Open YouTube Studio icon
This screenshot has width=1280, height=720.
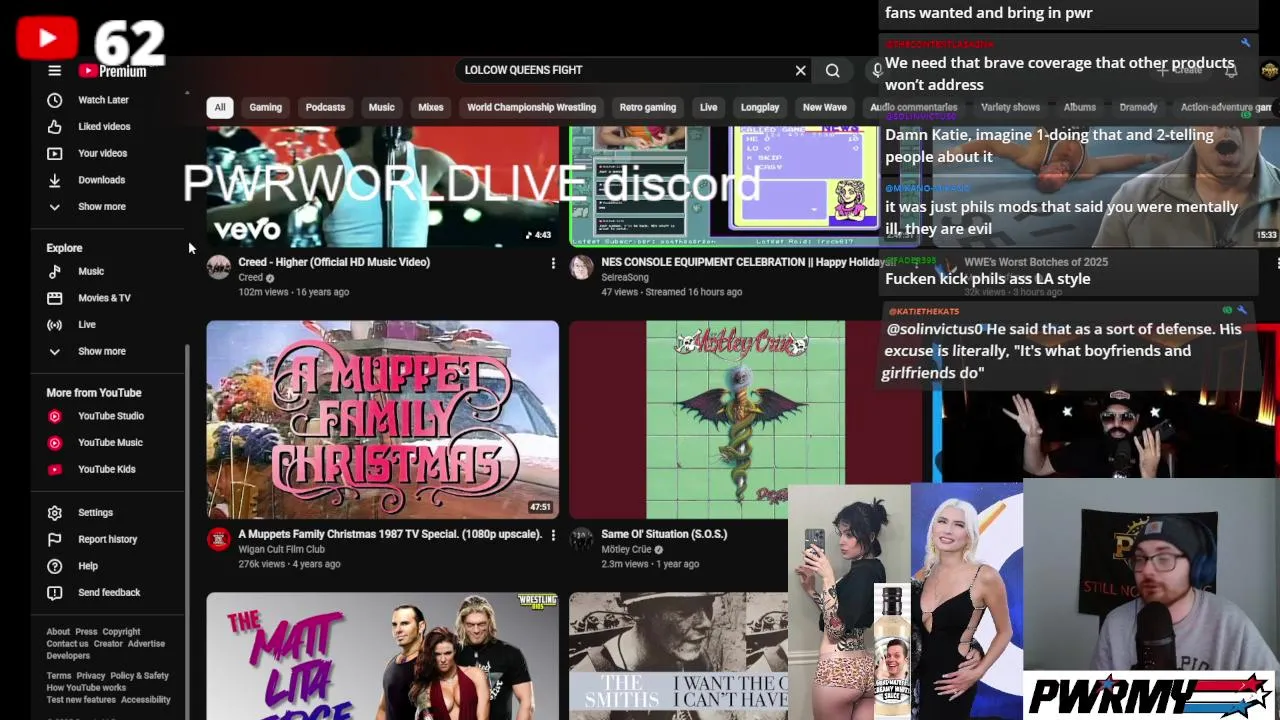pyautogui.click(x=55, y=416)
